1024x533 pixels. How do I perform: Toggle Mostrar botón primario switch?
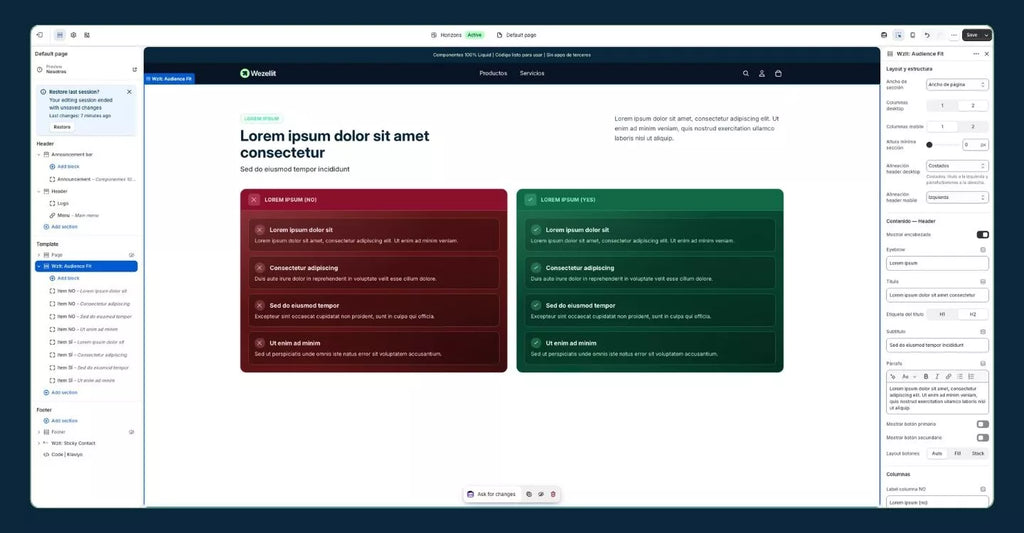tap(982, 424)
